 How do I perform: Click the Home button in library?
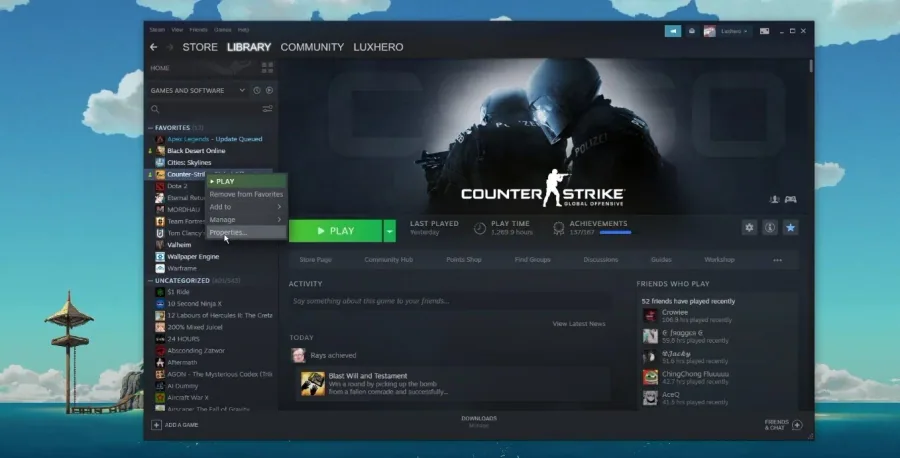point(160,68)
